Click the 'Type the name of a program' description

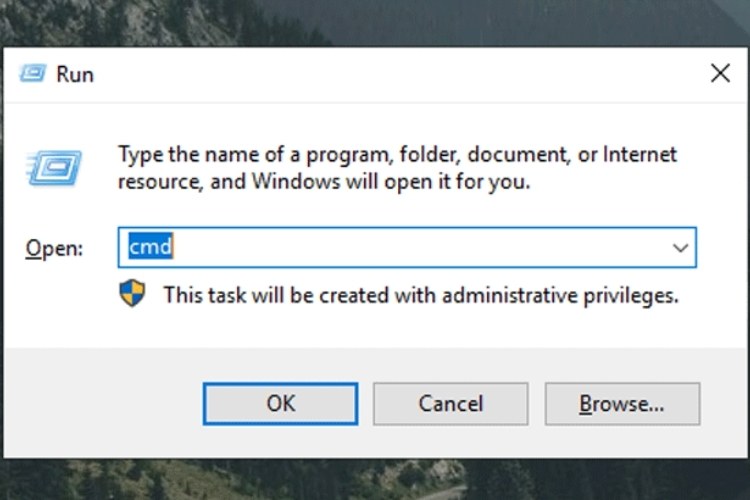(397, 168)
